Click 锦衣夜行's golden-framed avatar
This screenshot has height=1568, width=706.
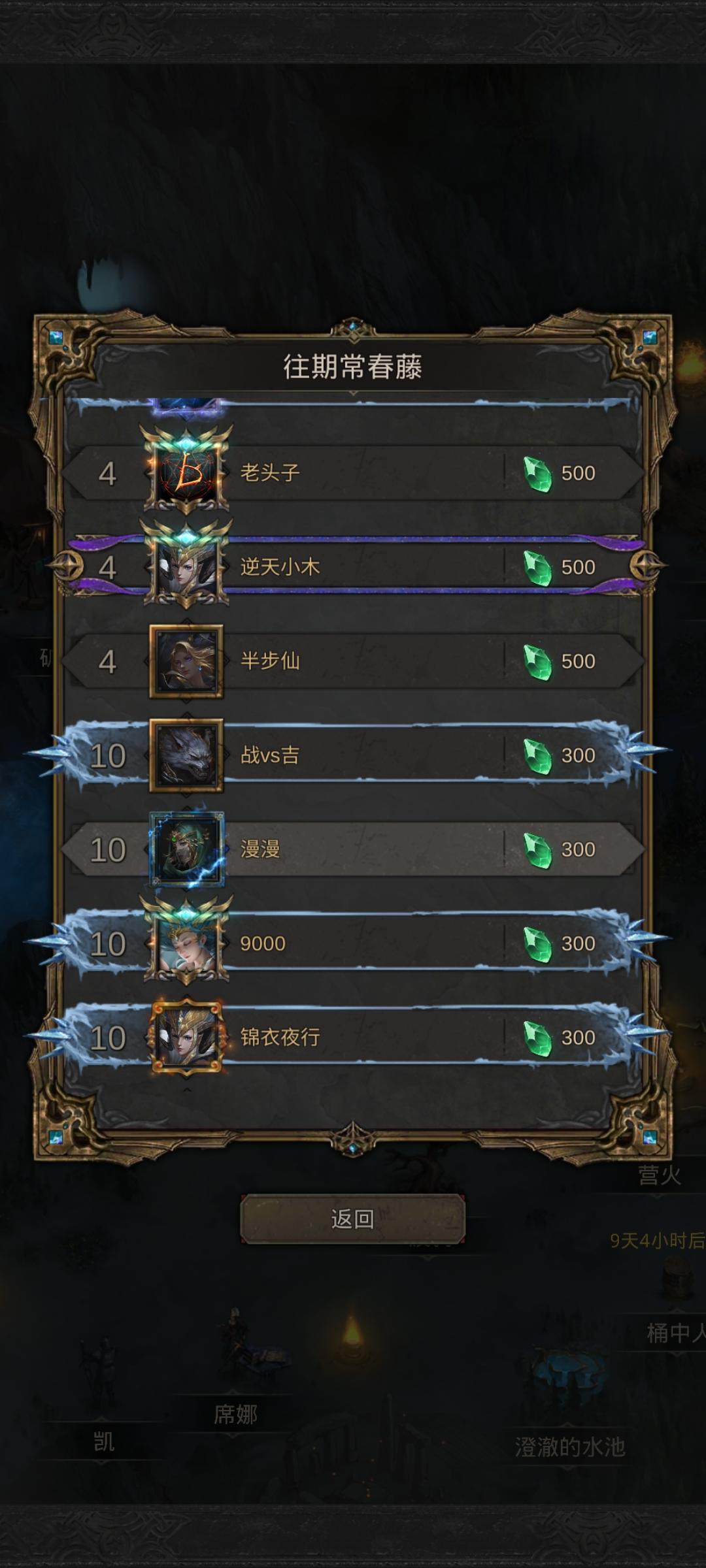click(x=186, y=1037)
